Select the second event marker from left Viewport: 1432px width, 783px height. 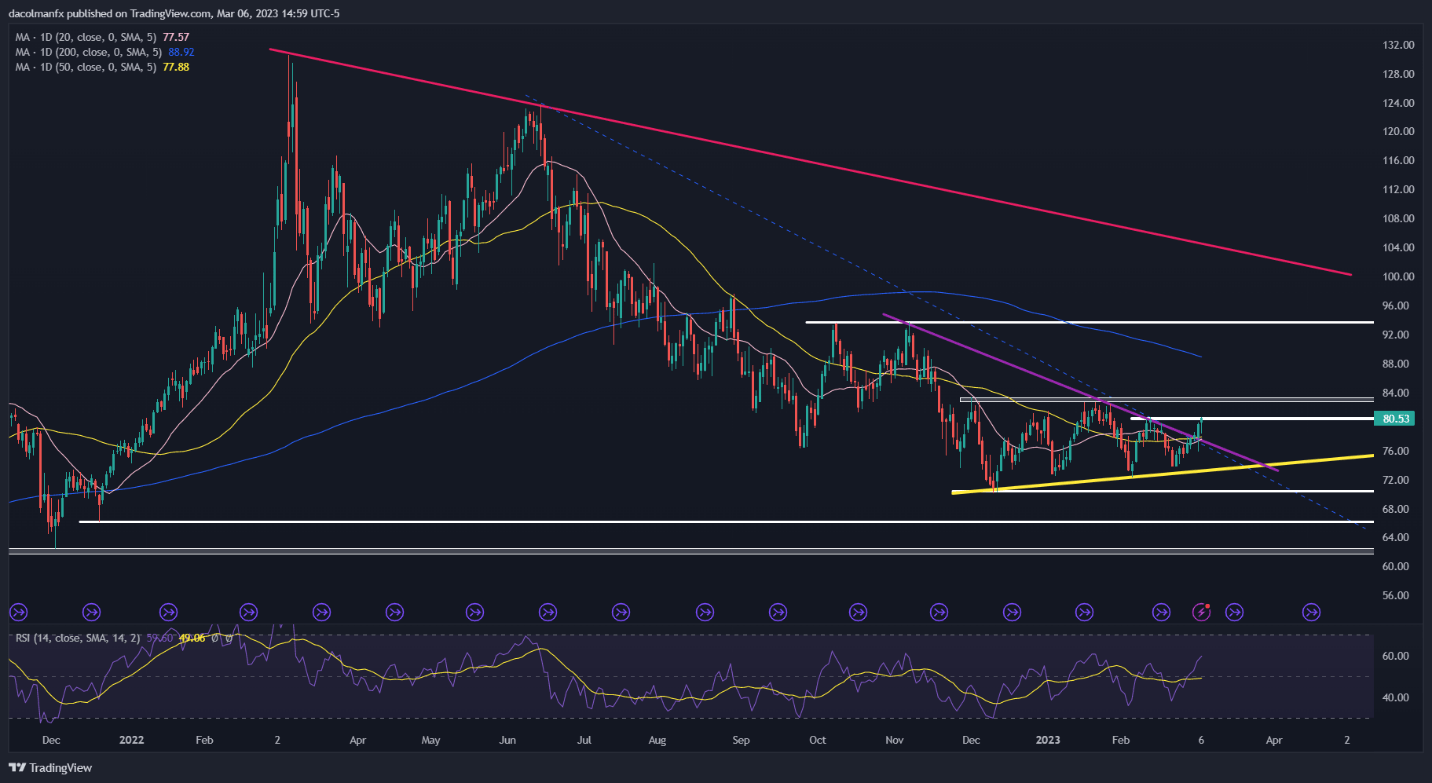pos(91,611)
